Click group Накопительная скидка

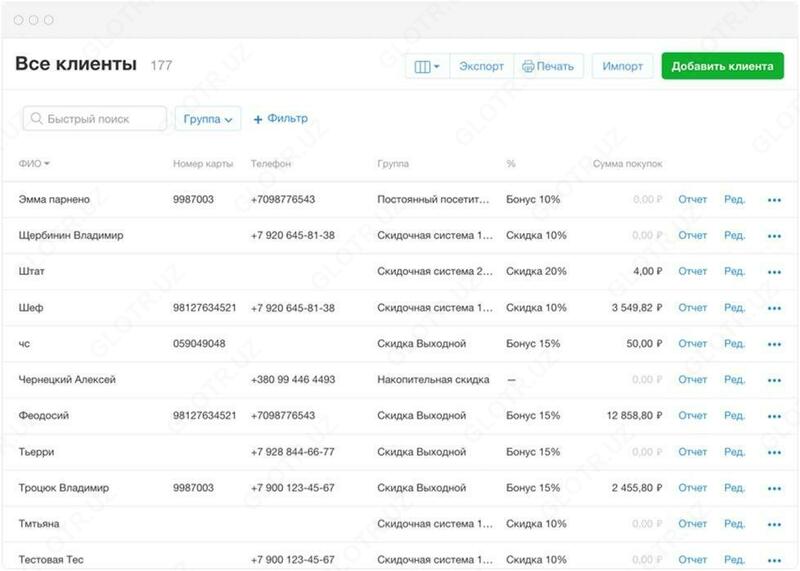point(433,380)
